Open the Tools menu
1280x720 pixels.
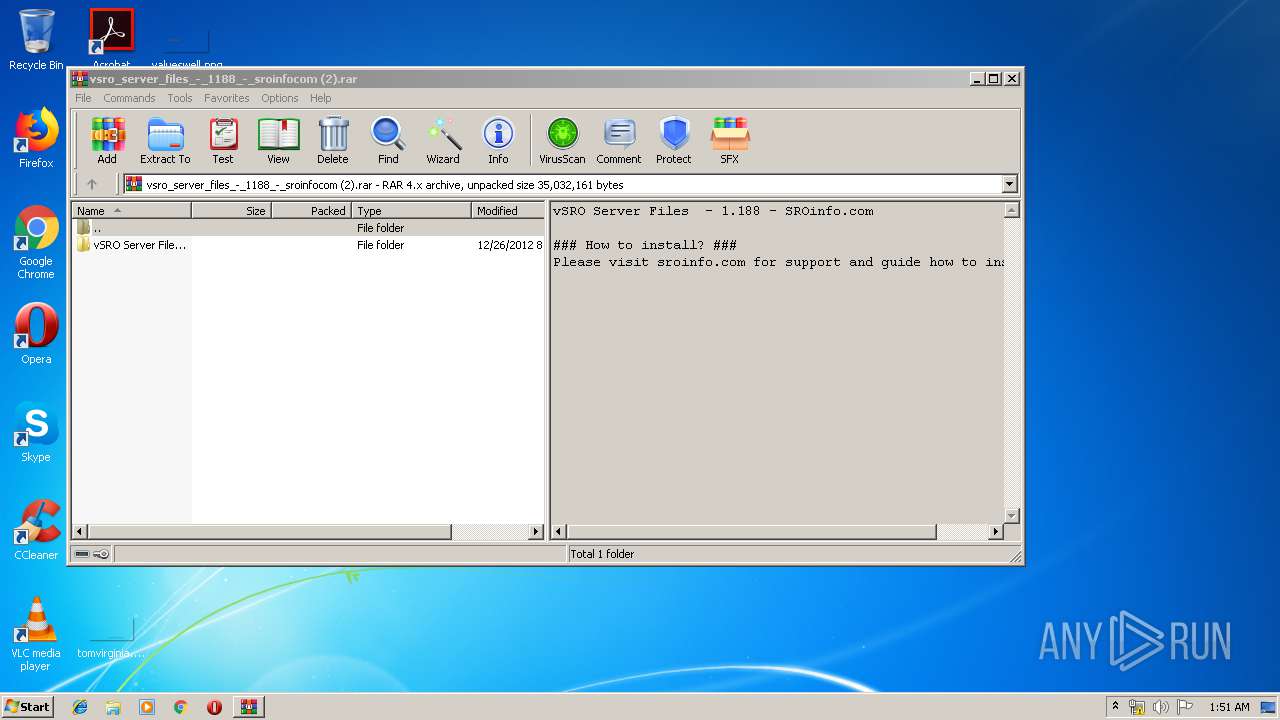pos(180,98)
